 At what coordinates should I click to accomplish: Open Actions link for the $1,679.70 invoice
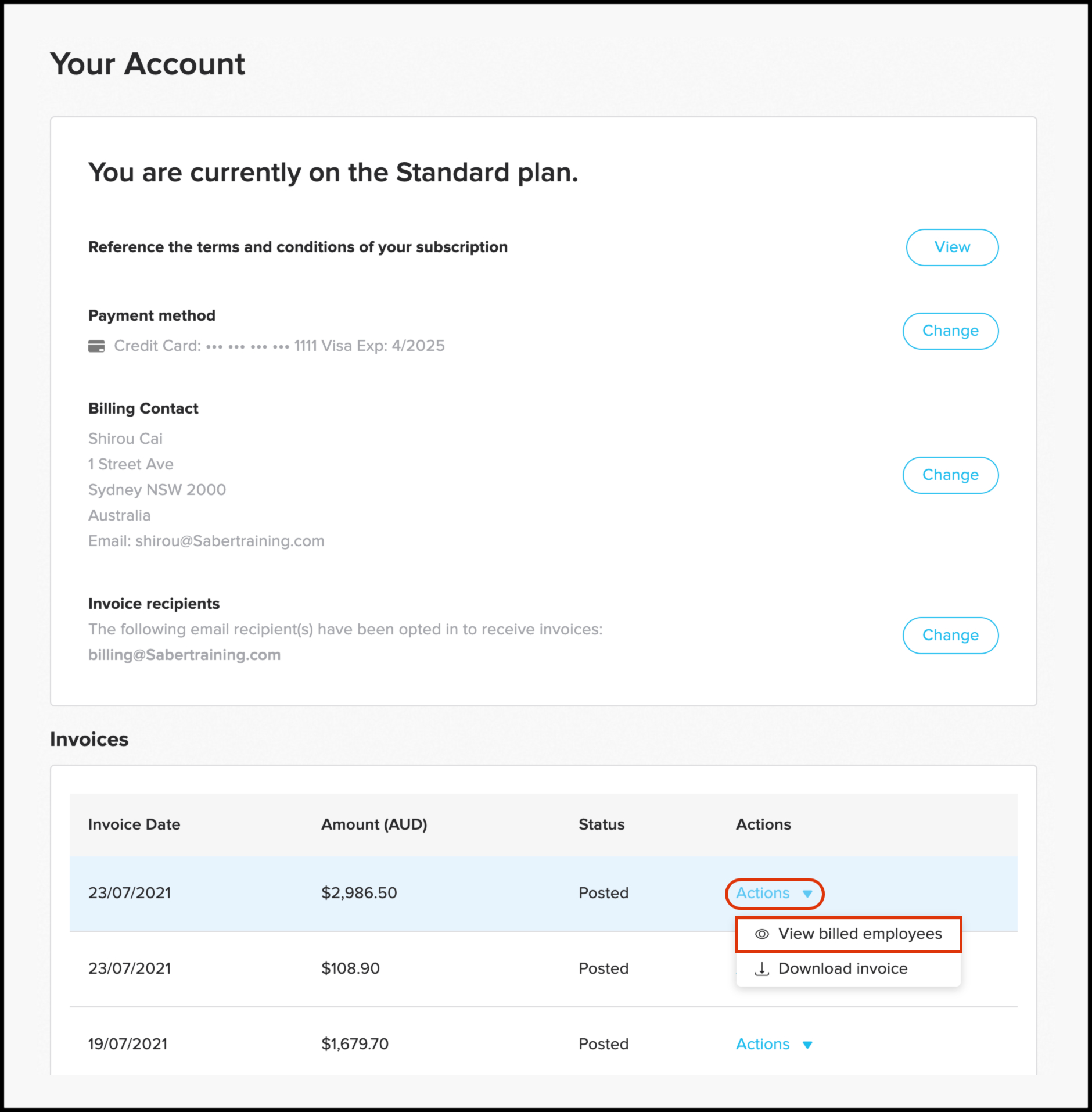tap(763, 1044)
